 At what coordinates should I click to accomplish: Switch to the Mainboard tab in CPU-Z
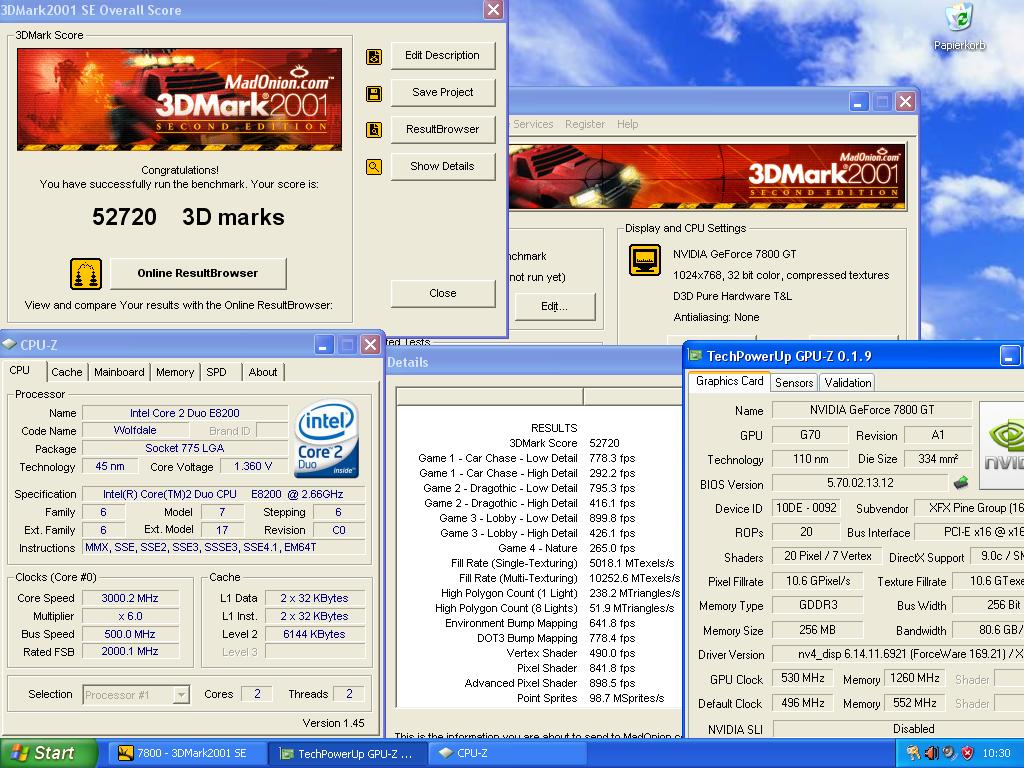tap(119, 372)
